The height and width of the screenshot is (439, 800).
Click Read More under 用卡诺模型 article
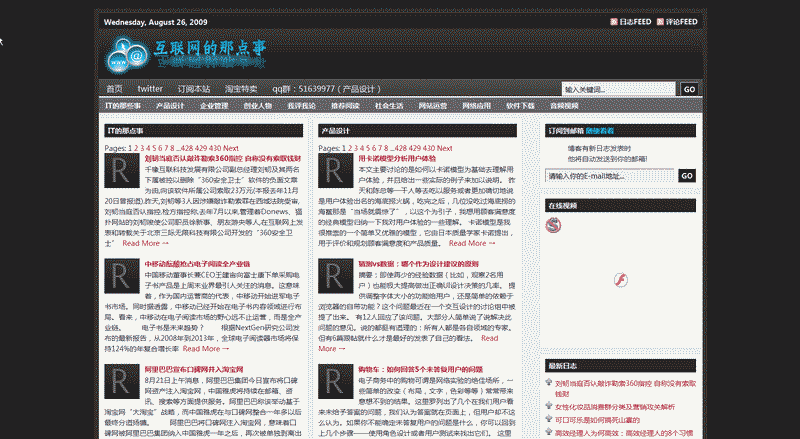472,243
